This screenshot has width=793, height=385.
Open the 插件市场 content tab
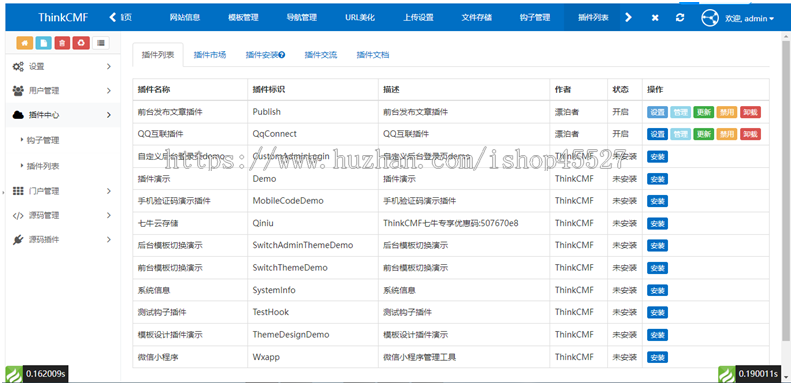point(210,55)
